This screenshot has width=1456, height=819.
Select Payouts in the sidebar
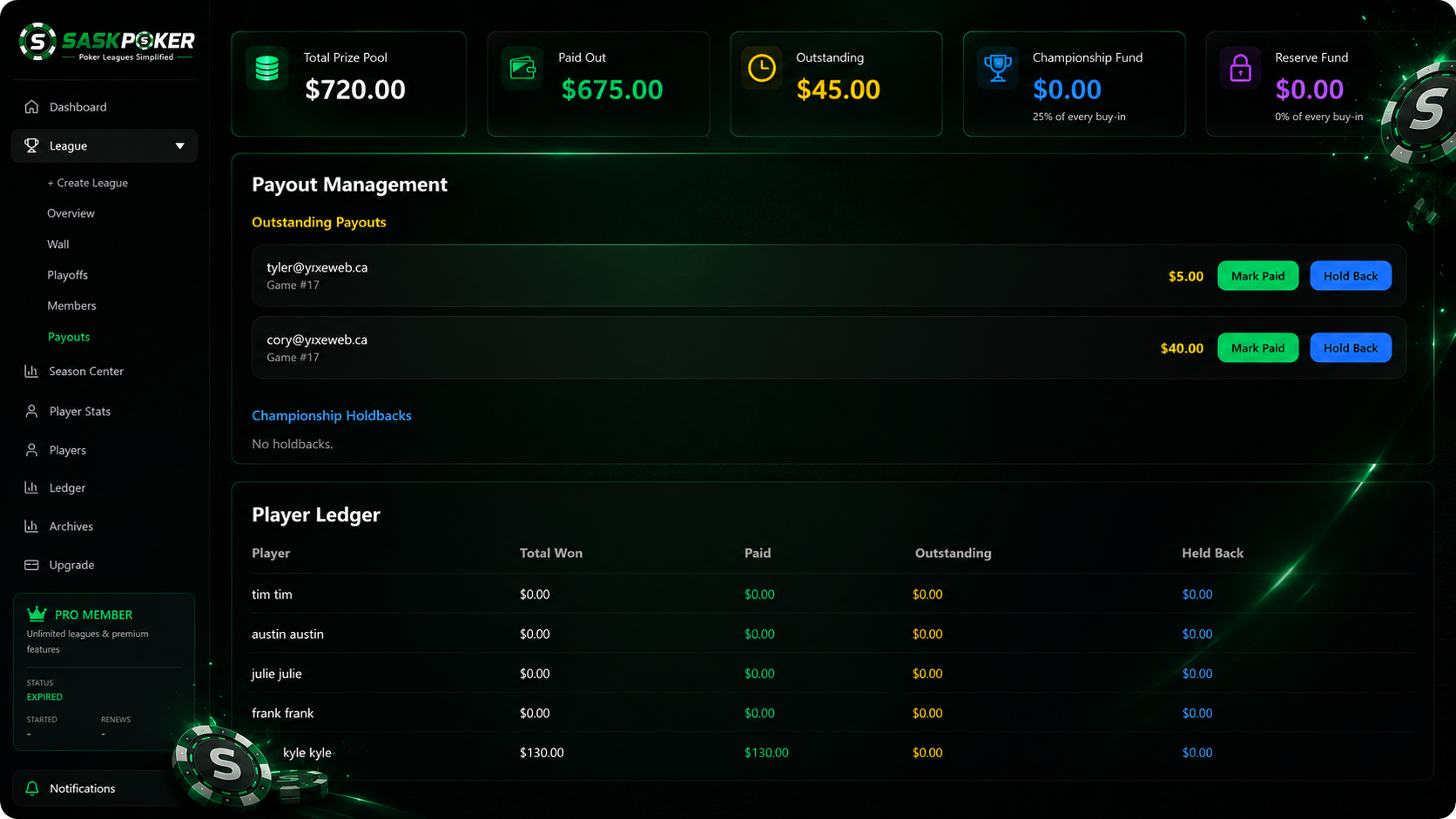(x=69, y=337)
